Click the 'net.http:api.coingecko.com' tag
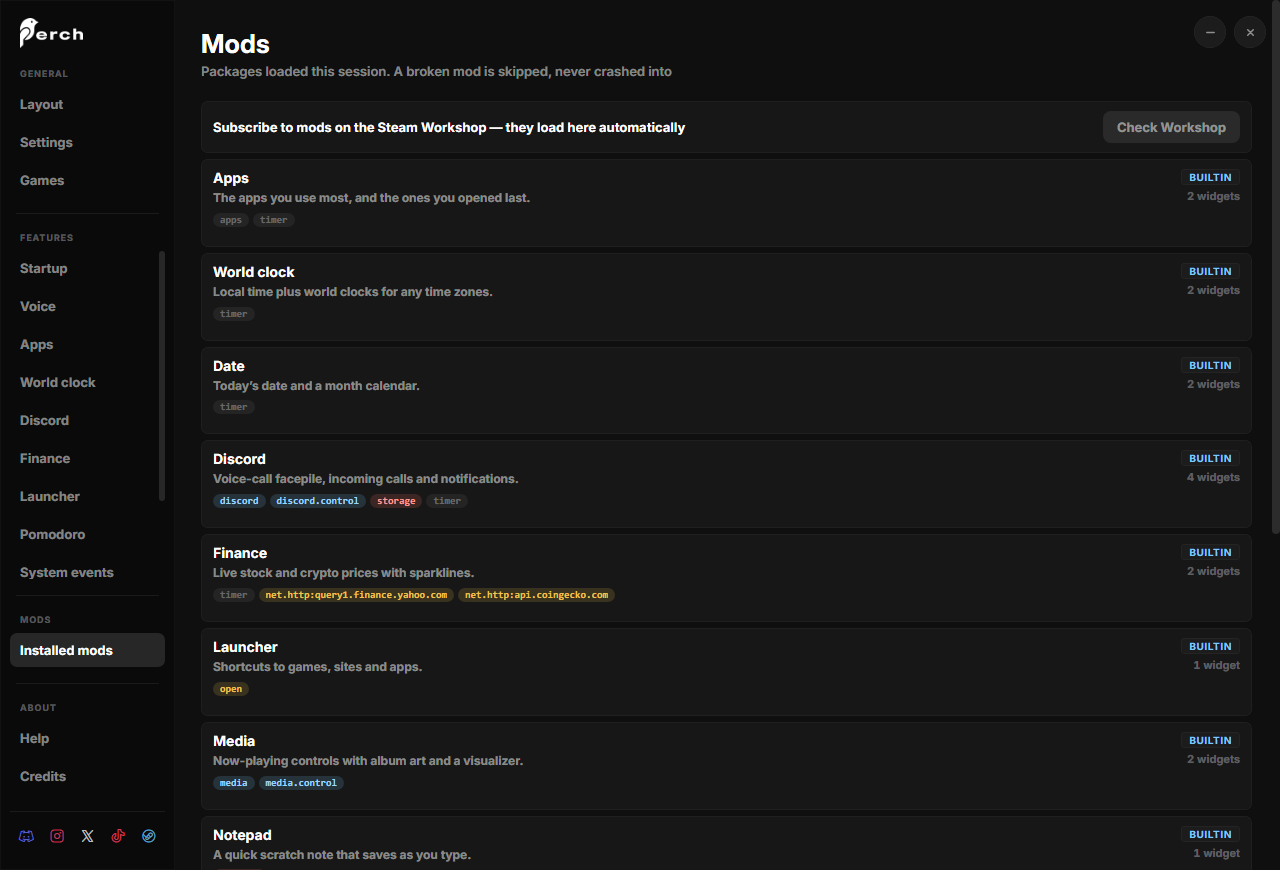The height and width of the screenshot is (870, 1280). tap(537, 595)
